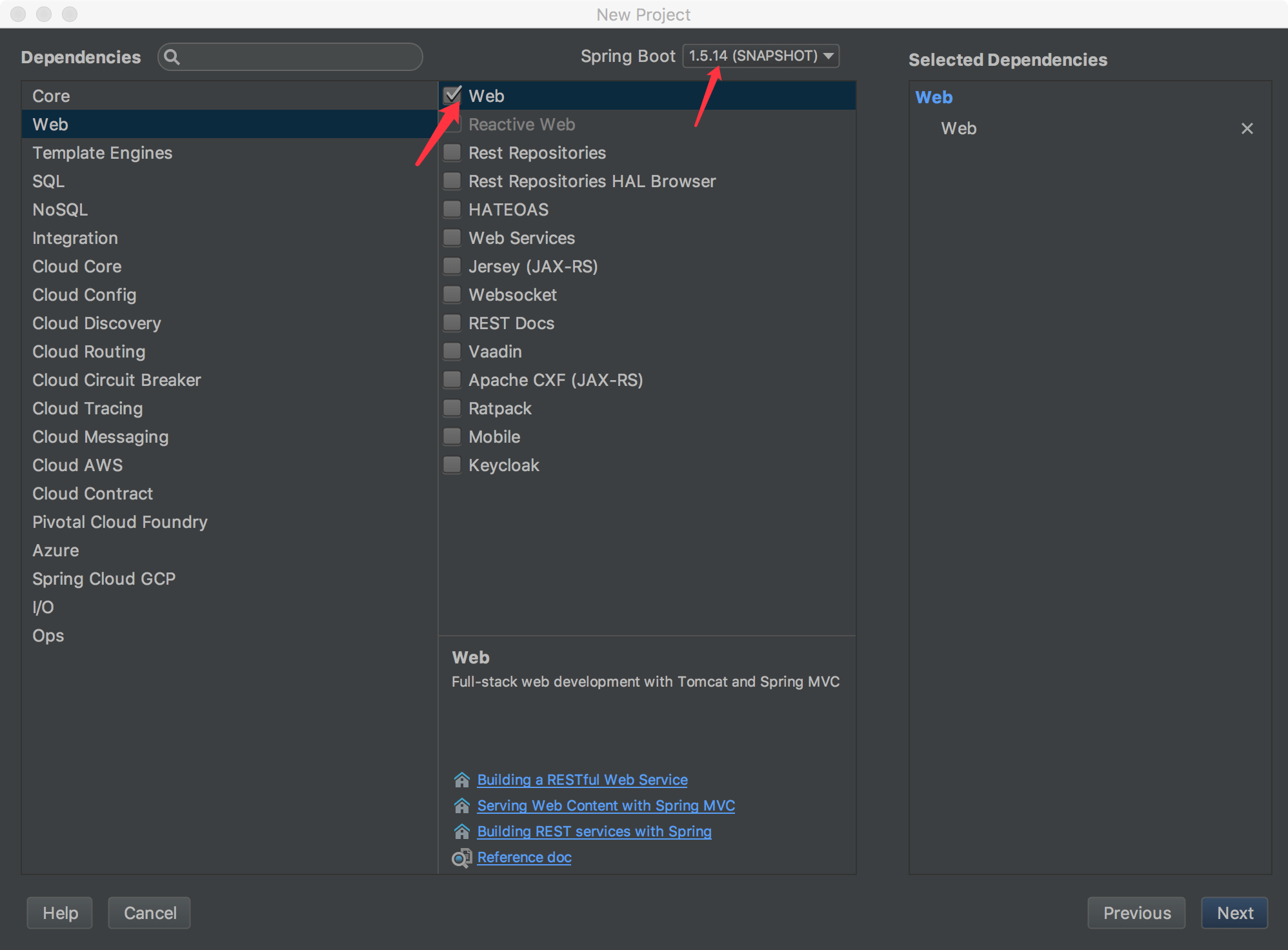Screen dimensions: 1288x950
Task: Uncheck the Web dependency checkbox
Action: pyautogui.click(x=452, y=96)
